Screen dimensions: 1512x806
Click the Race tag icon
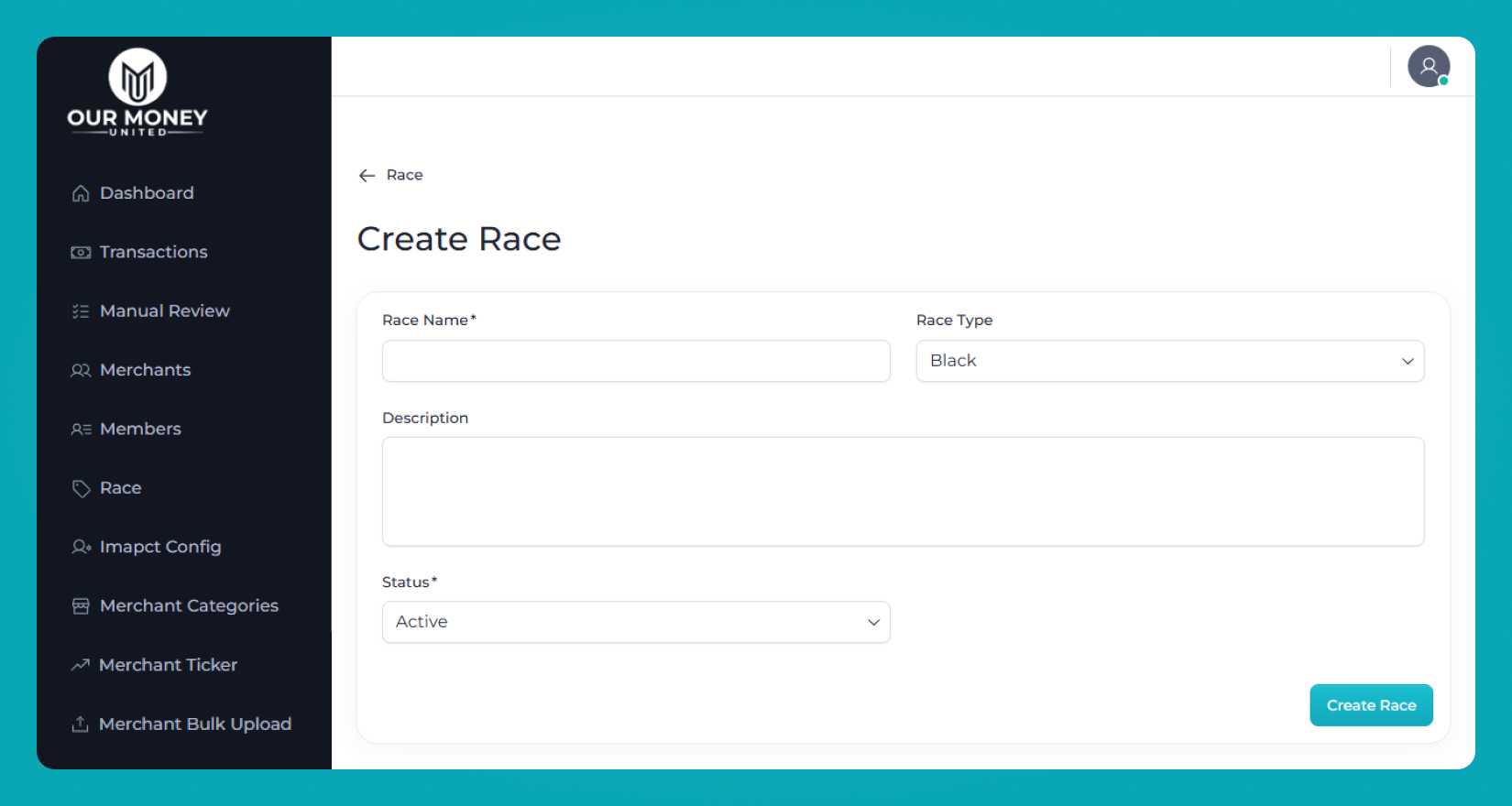click(81, 488)
